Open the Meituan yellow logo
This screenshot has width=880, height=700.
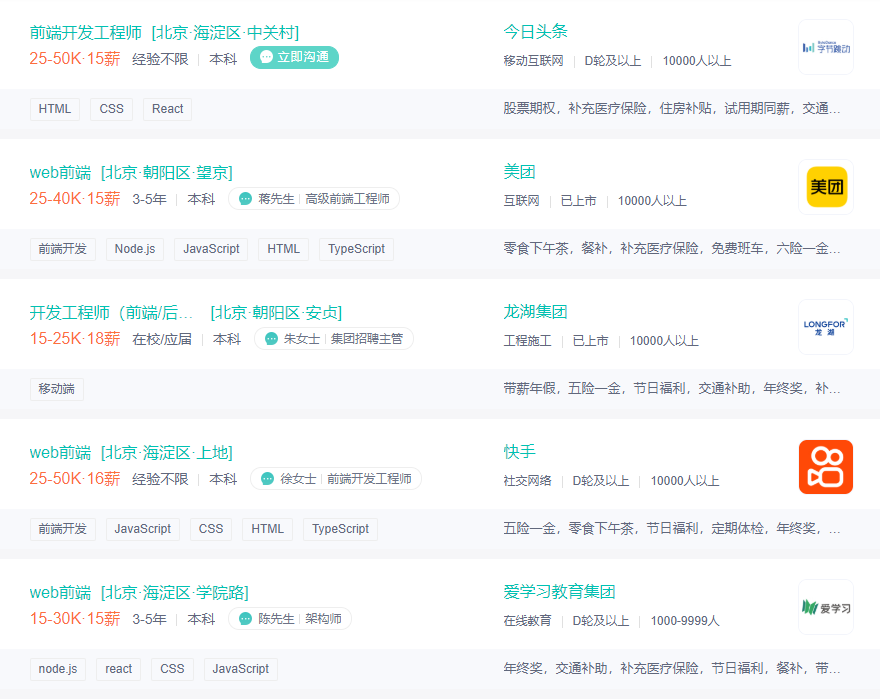pos(825,187)
